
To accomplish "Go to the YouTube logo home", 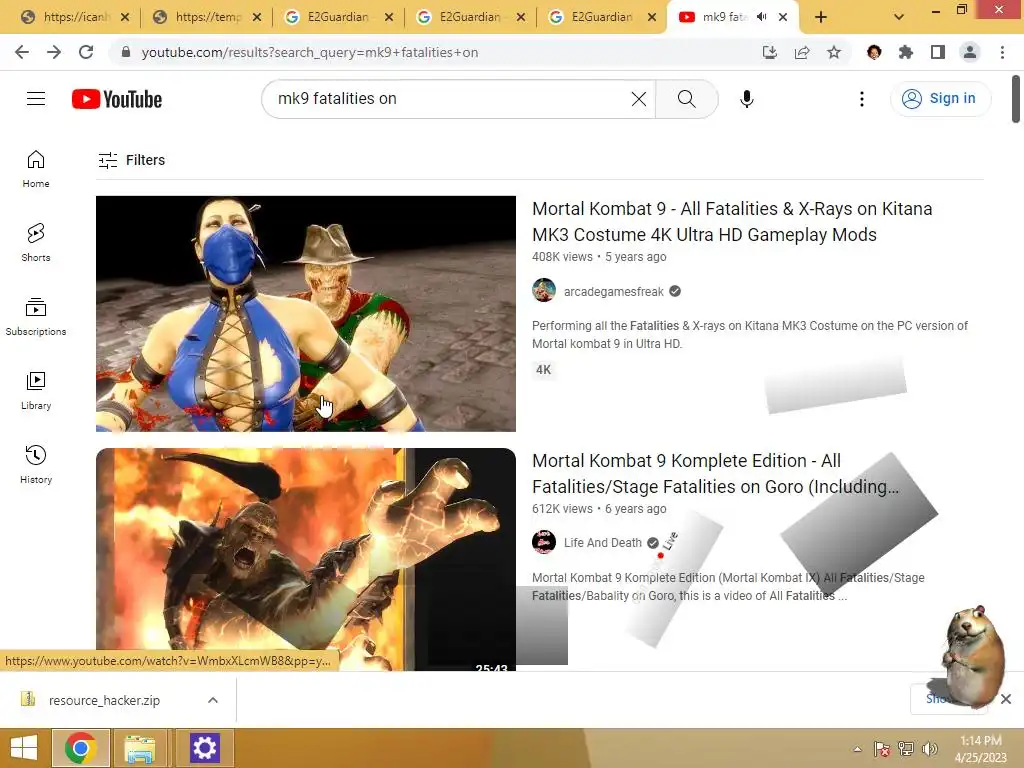I will click(117, 99).
